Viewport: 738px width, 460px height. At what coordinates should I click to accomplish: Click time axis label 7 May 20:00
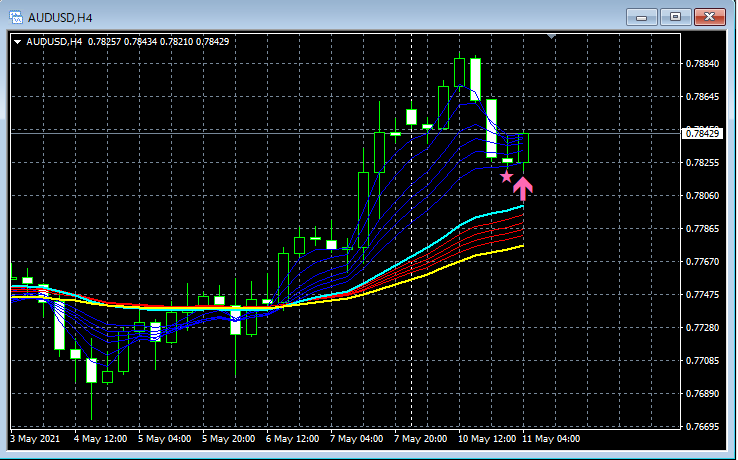pos(420,439)
